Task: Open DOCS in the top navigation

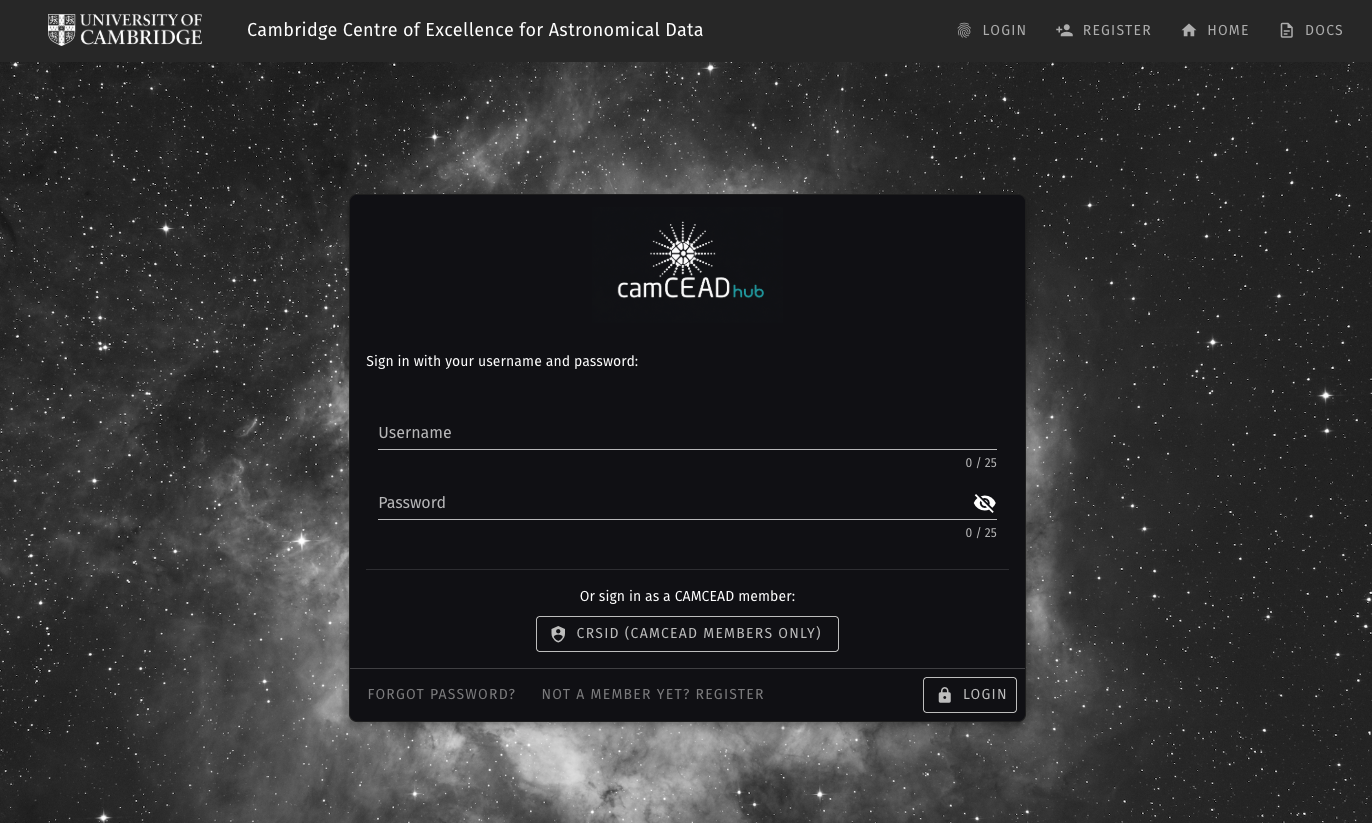Action: coord(1312,31)
